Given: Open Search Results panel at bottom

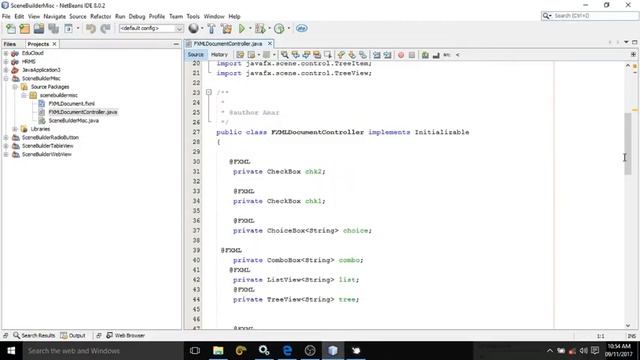Looking at the screenshot, I should tap(34, 336).
